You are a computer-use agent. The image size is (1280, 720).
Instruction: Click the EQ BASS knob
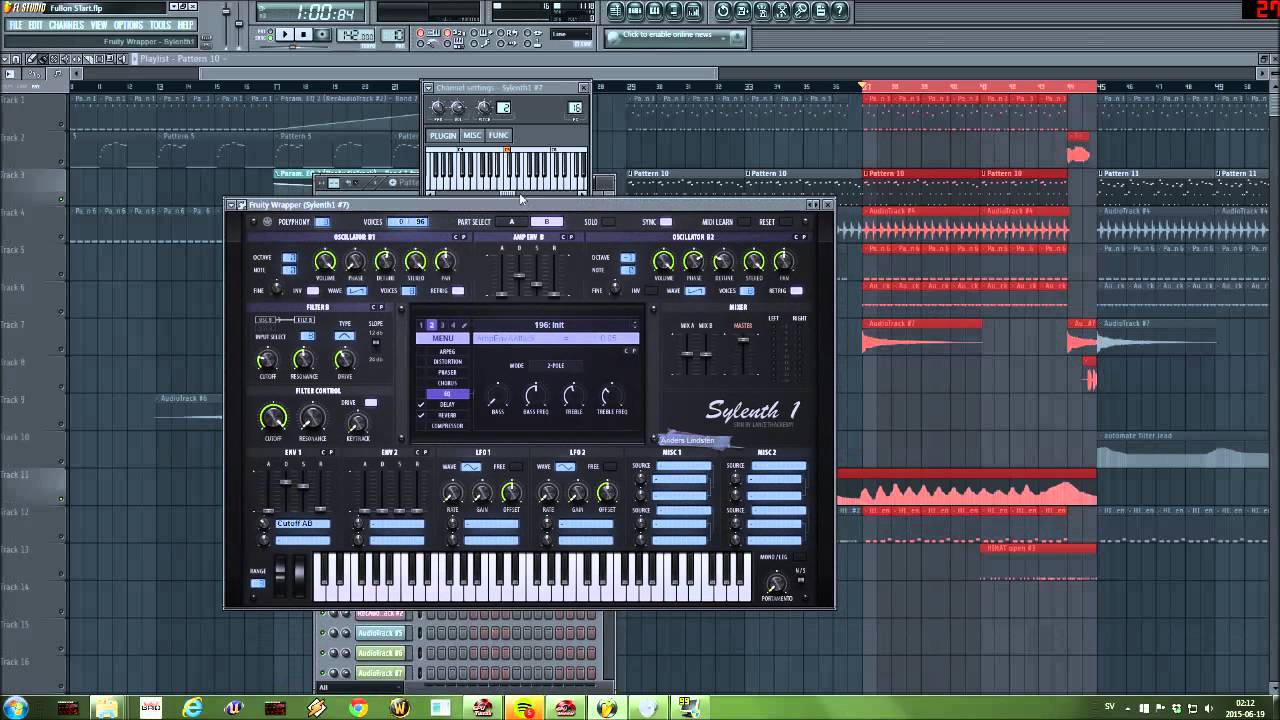pyautogui.click(x=497, y=395)
